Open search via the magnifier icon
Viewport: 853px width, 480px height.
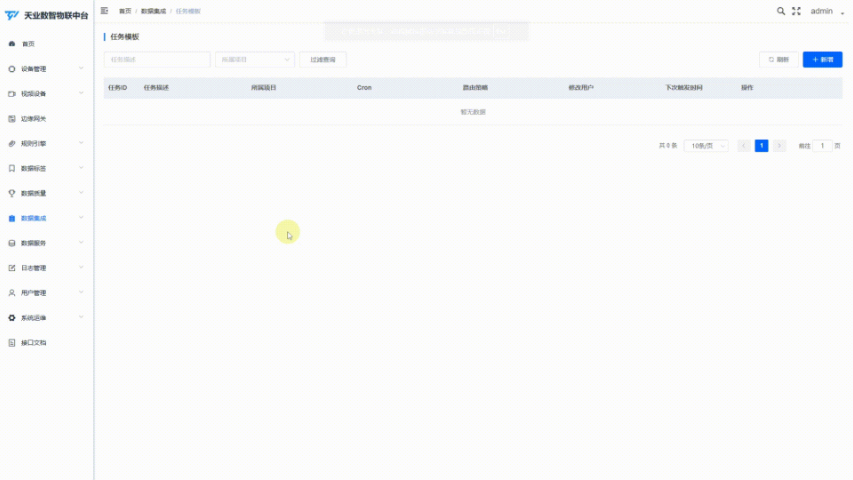781,11
